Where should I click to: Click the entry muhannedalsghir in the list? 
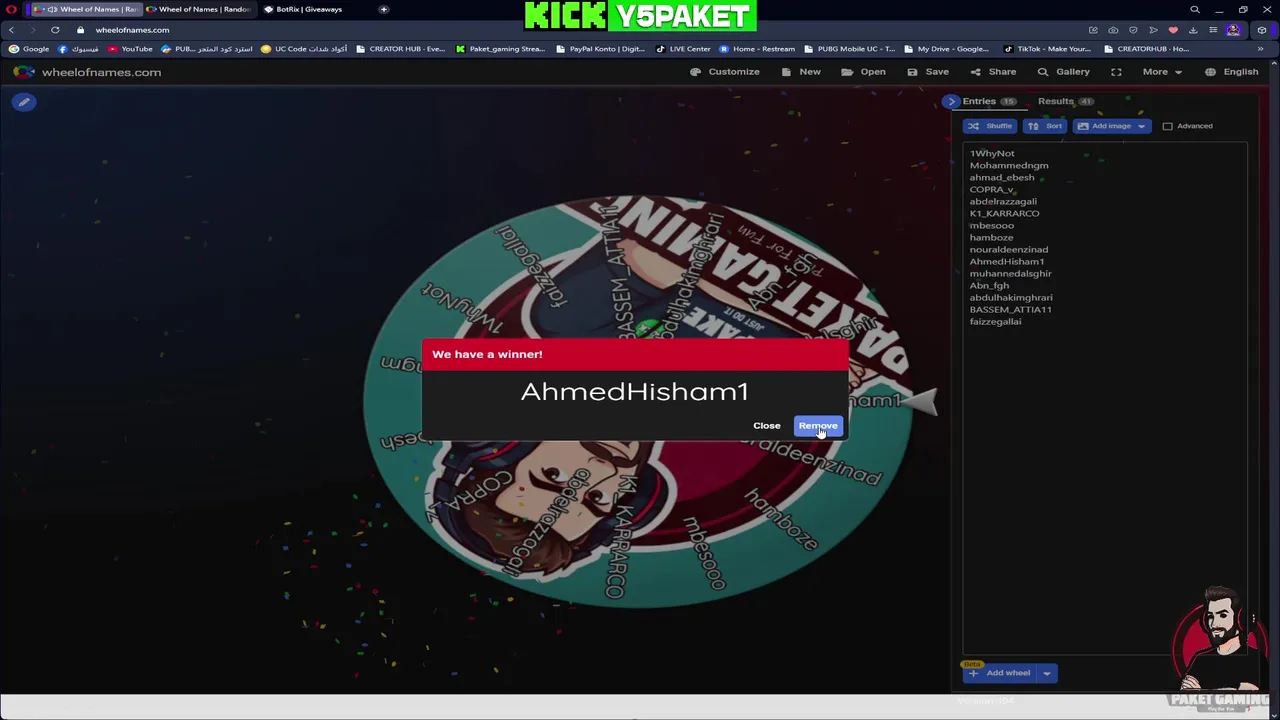pos(1010,273)
